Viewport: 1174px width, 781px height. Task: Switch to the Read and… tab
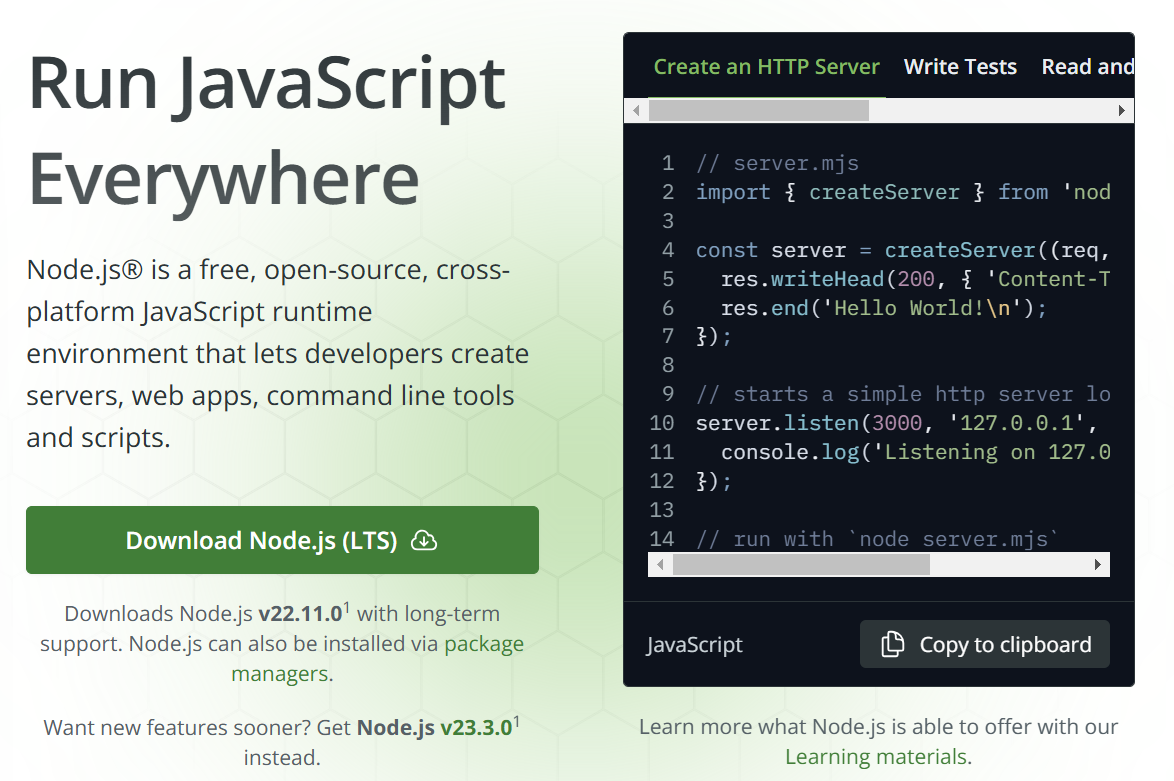coord(1088,67)
